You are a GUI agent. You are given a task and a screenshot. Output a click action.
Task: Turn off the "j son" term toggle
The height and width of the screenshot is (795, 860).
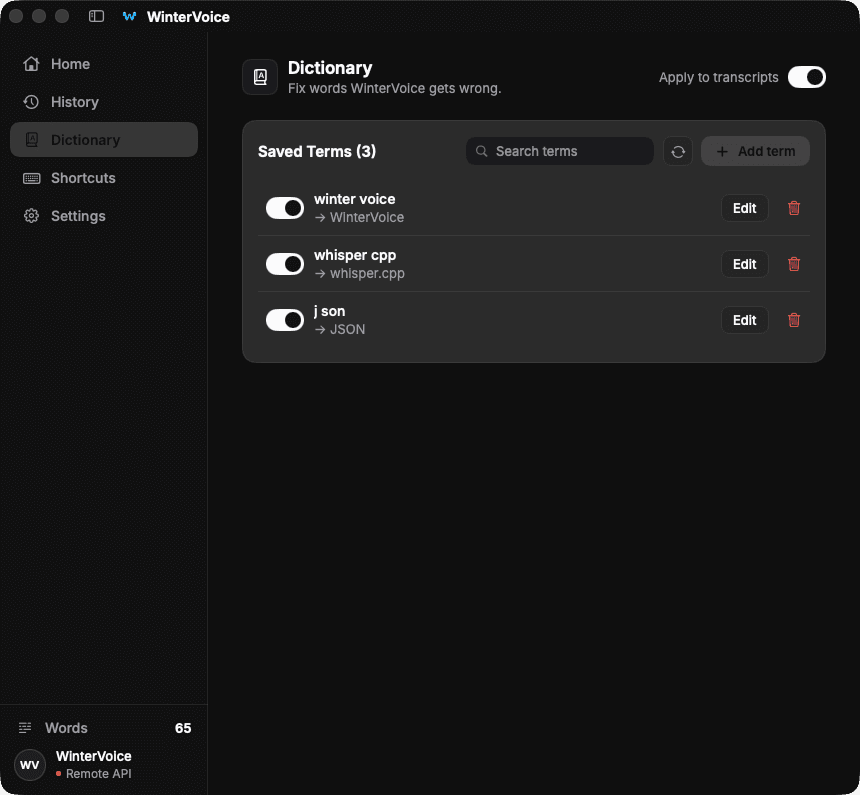tap(285, 320)
